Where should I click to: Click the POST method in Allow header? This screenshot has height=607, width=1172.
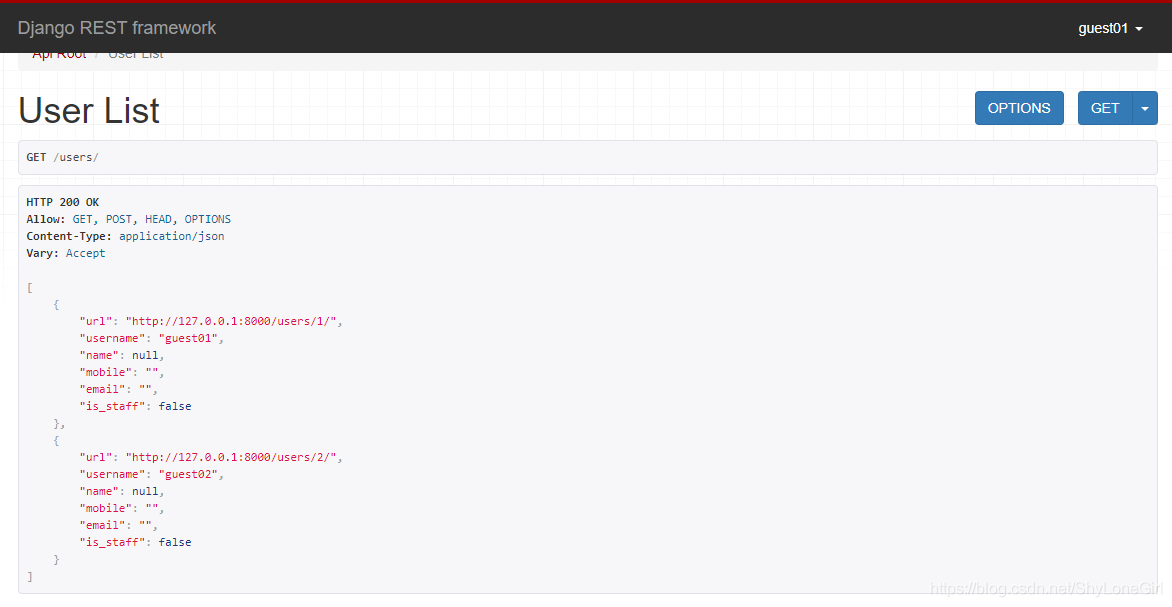[118, 218]
